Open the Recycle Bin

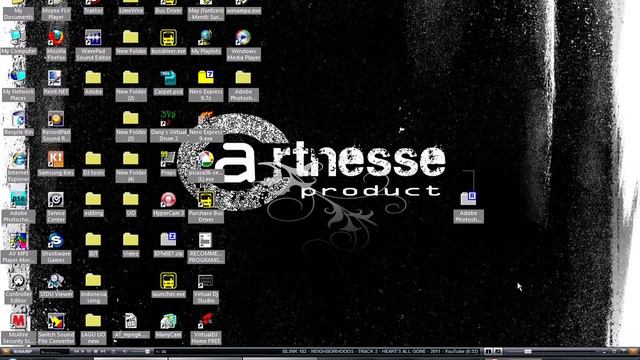pos(18,119)
